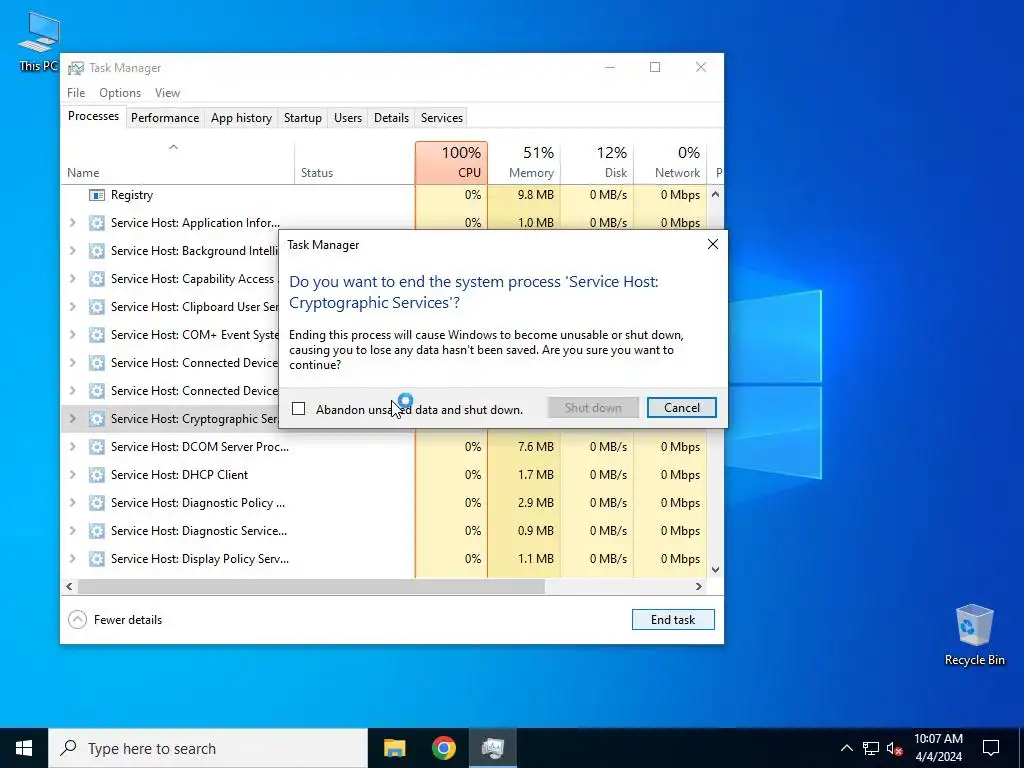Tick the Abandon unsaved data checkbox
This screenshot has height=768, width=1024.
point(298,409)
